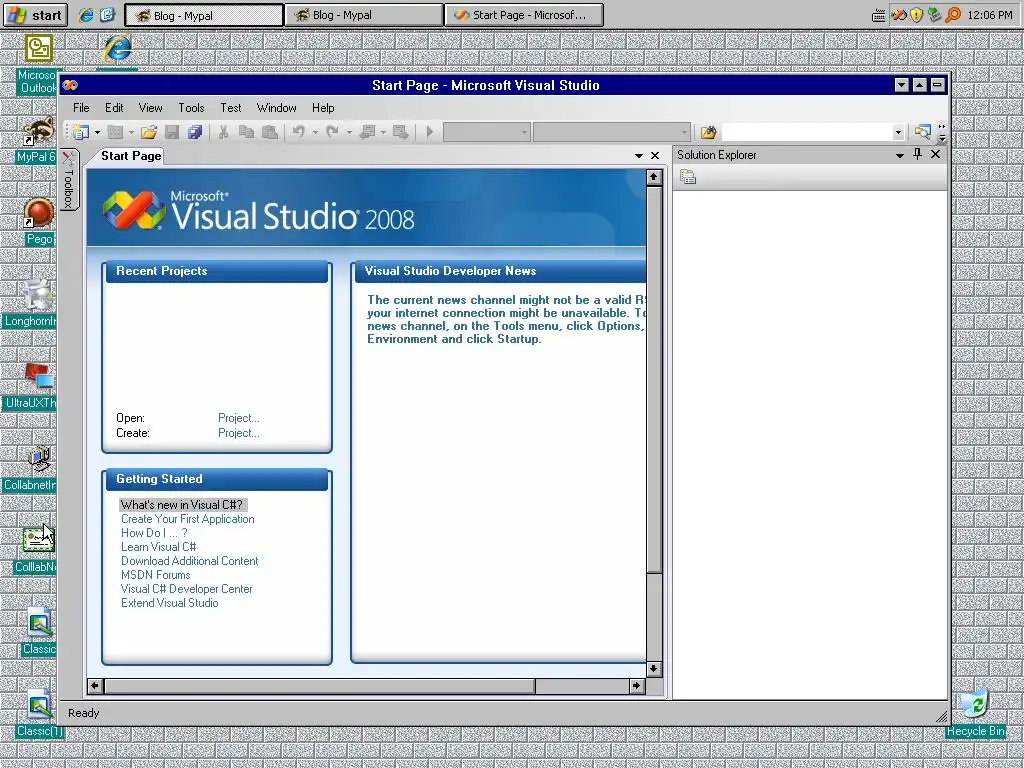Click Create Project link in Recent Projects
Viewport: 1024px width, 768px height.
[x=238, y=433]
